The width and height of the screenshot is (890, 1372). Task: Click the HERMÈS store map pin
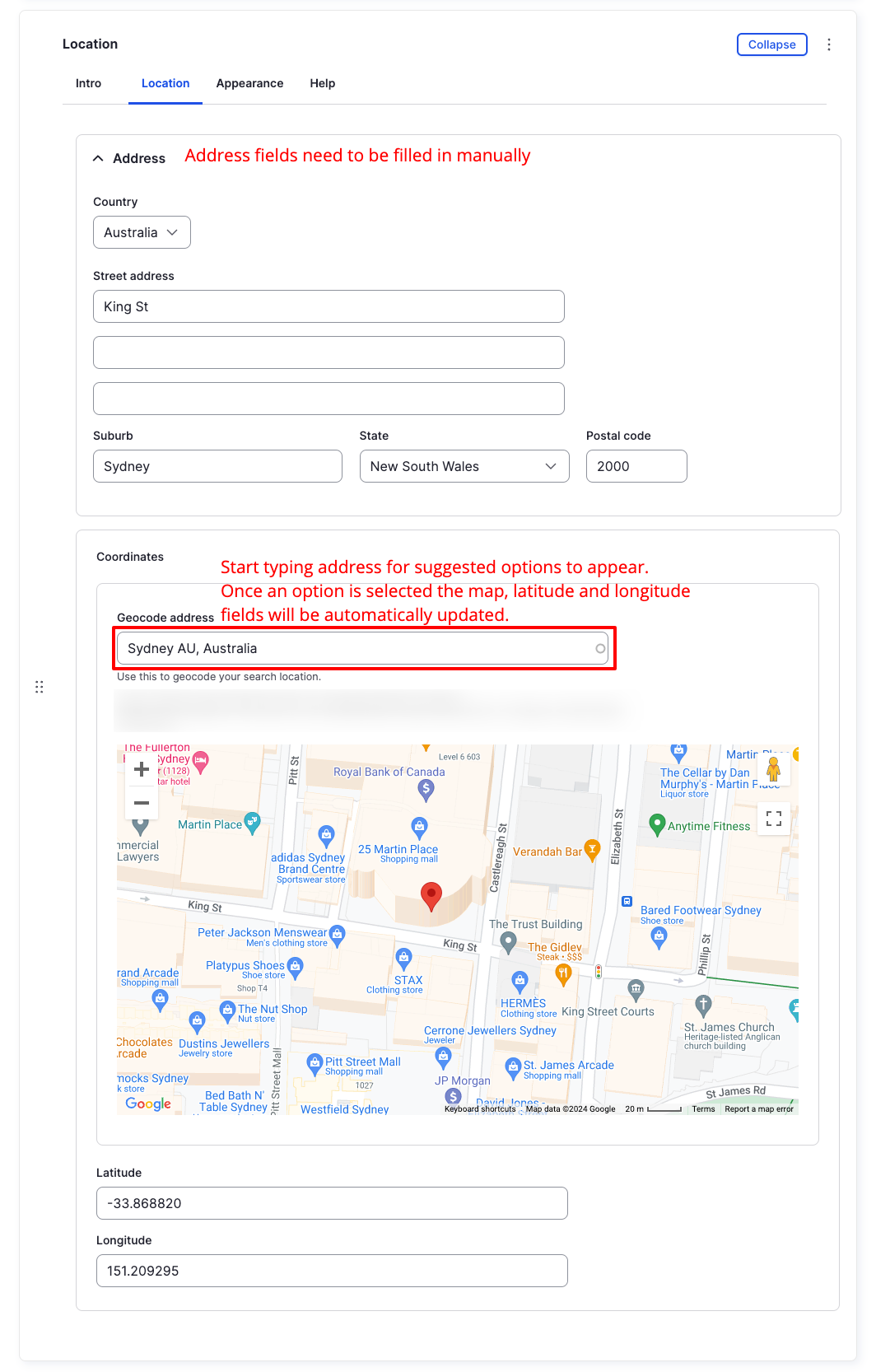coord(520,982)
